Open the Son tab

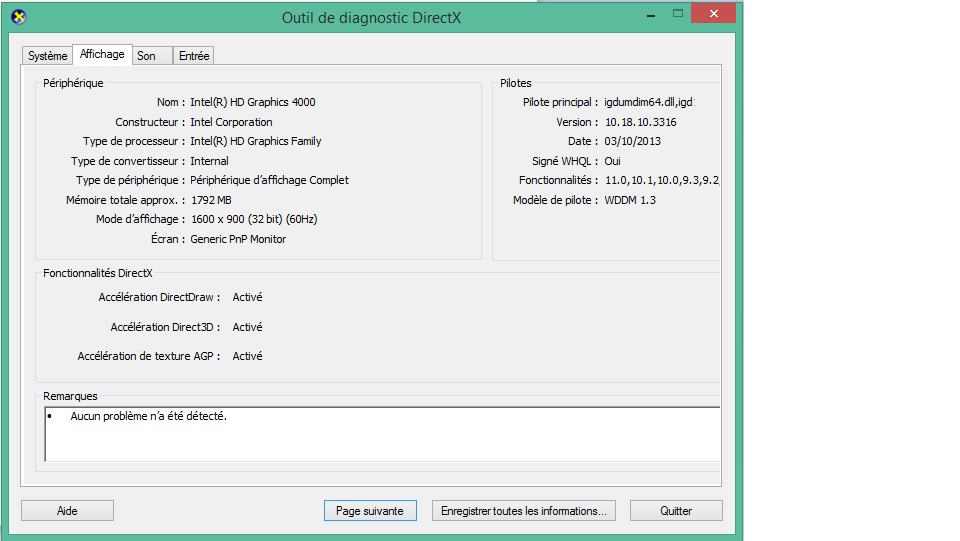(152, 56)
